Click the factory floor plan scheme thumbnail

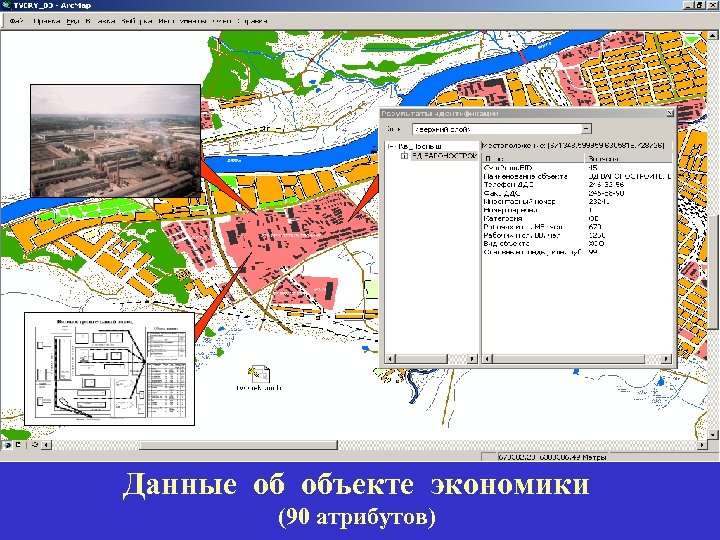point(109,369)
